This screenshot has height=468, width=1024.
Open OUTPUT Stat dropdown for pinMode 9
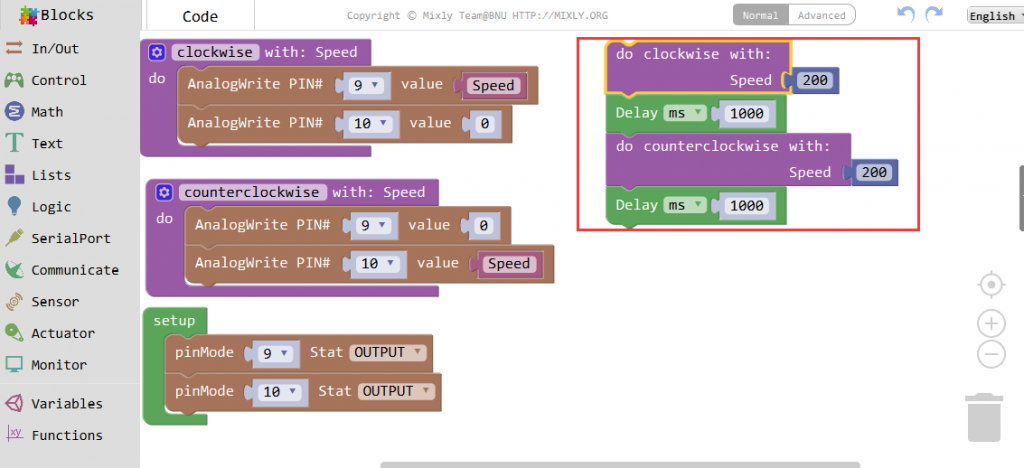click(388, 352)
